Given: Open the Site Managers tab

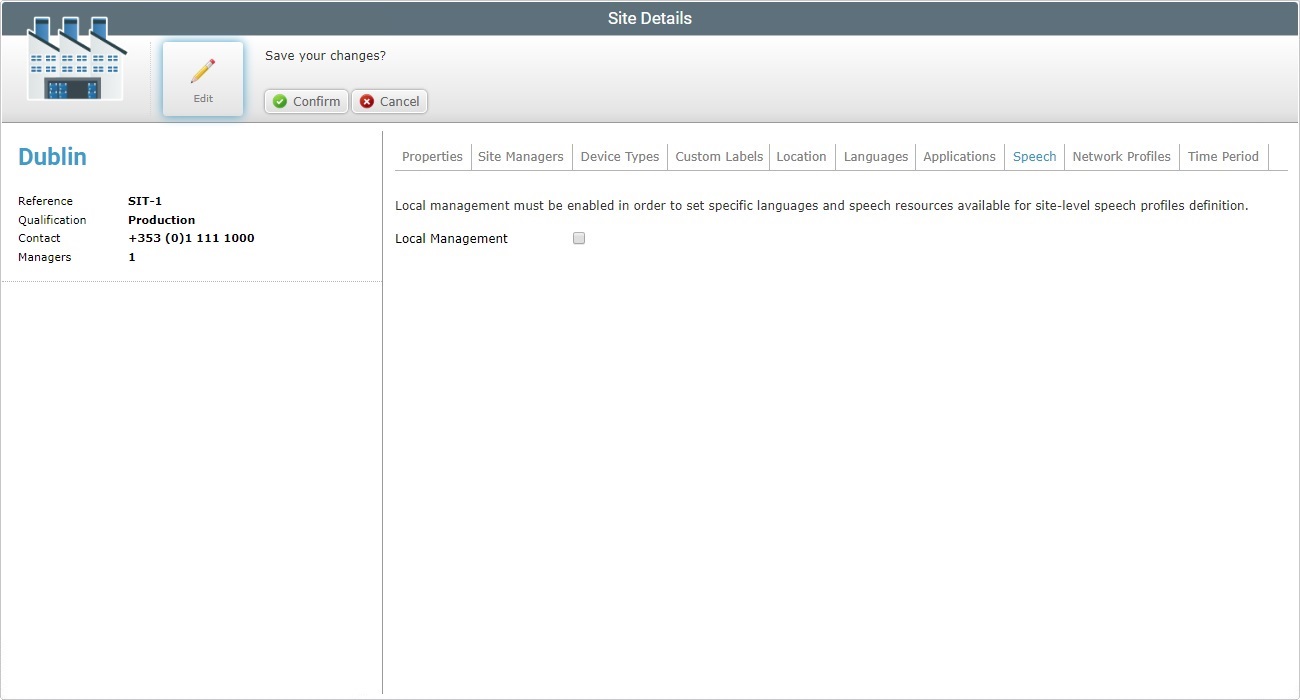Looking at the screenshot, I should click(521, 156).
